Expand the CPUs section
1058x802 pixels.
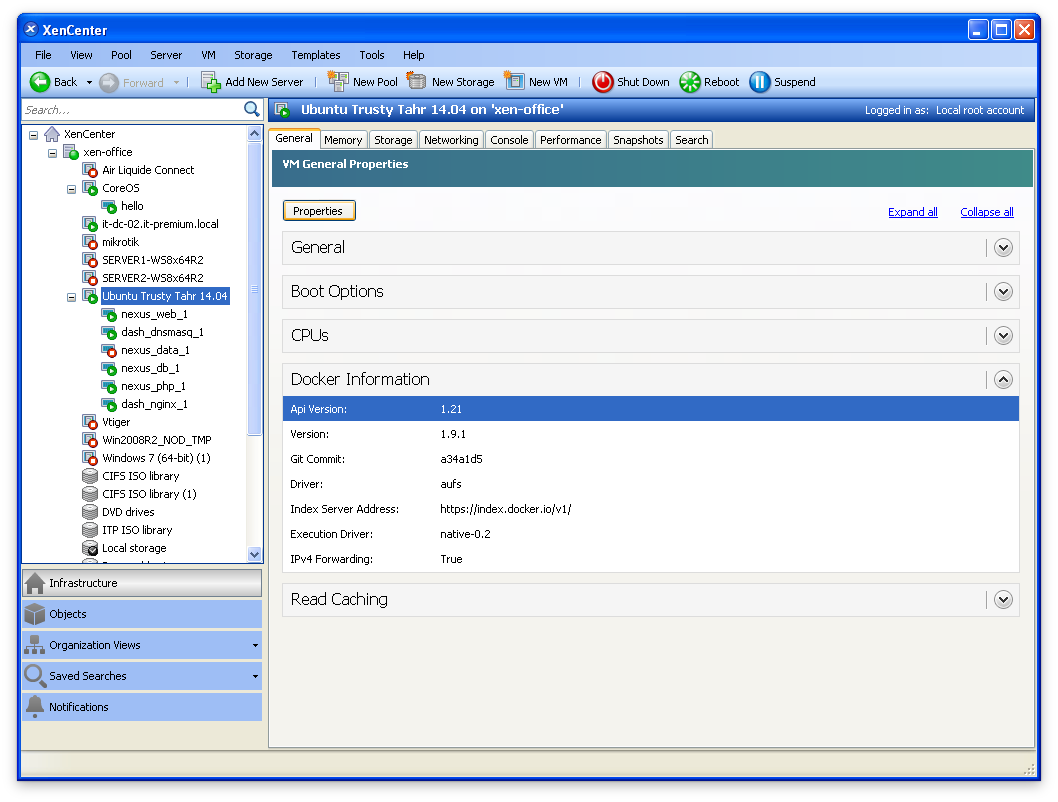pos(1003,335)
